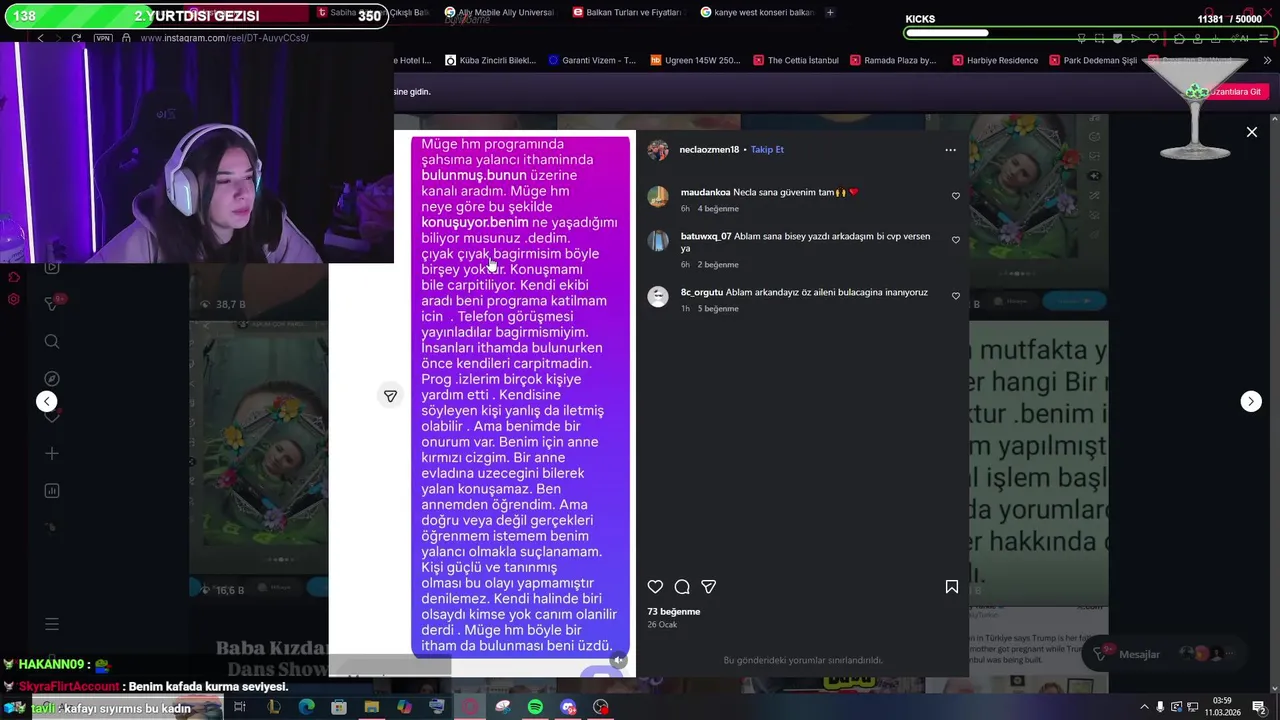Open Instagram dashboard chart icon

pos(52,491)
